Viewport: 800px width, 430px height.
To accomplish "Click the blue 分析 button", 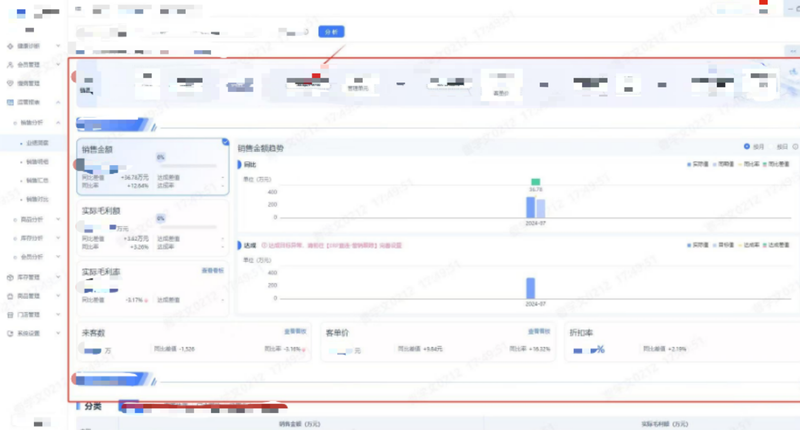I will (331, 32).
